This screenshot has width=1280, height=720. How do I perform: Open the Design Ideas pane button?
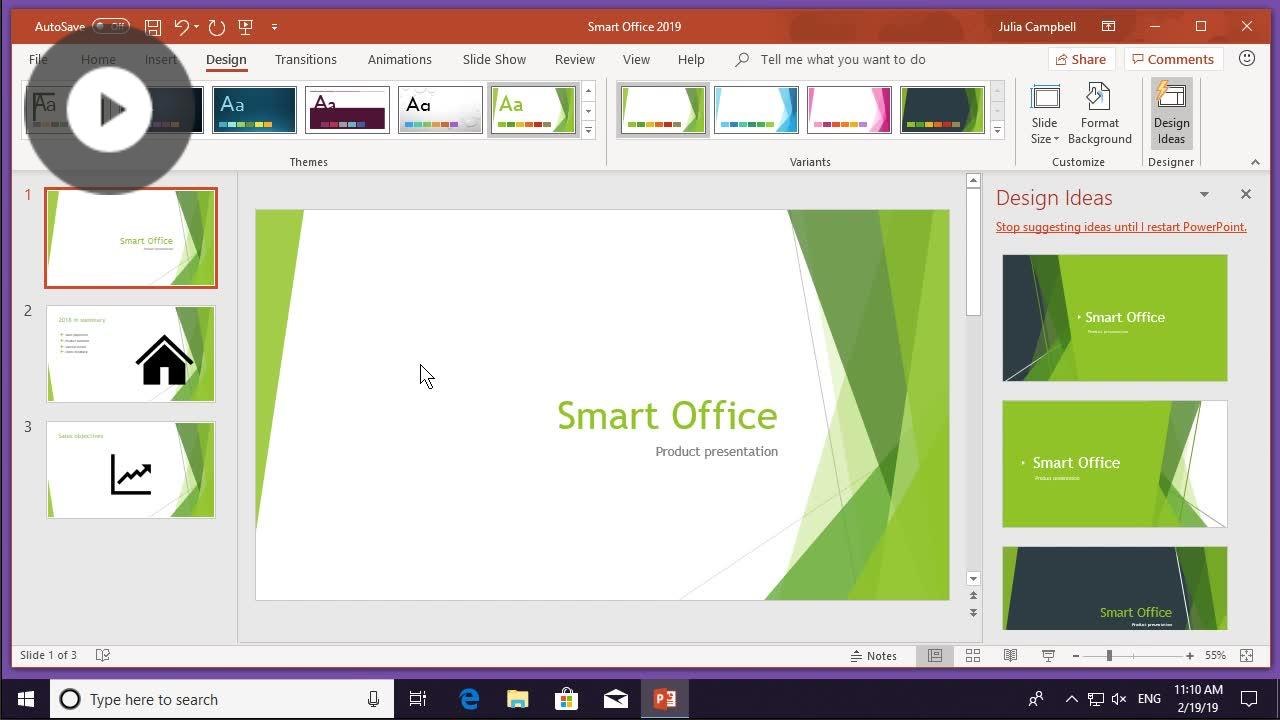click(x=1170, y=112)
